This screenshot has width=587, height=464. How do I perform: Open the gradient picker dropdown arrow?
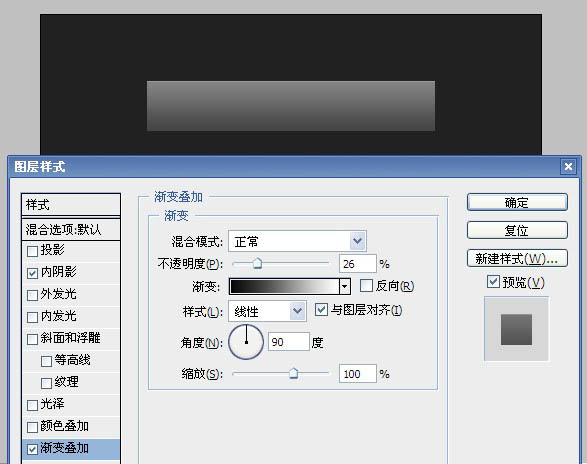pos(345,287)
